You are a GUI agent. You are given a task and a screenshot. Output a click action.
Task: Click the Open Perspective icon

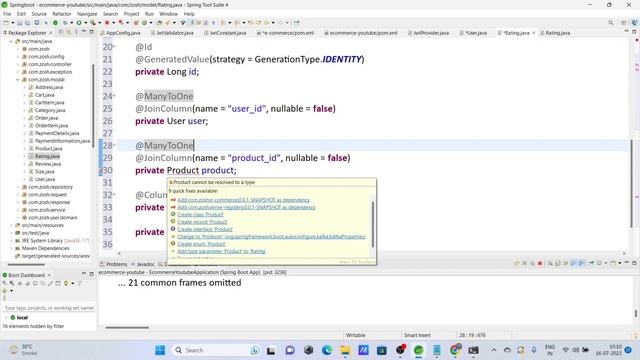point(624,23)
